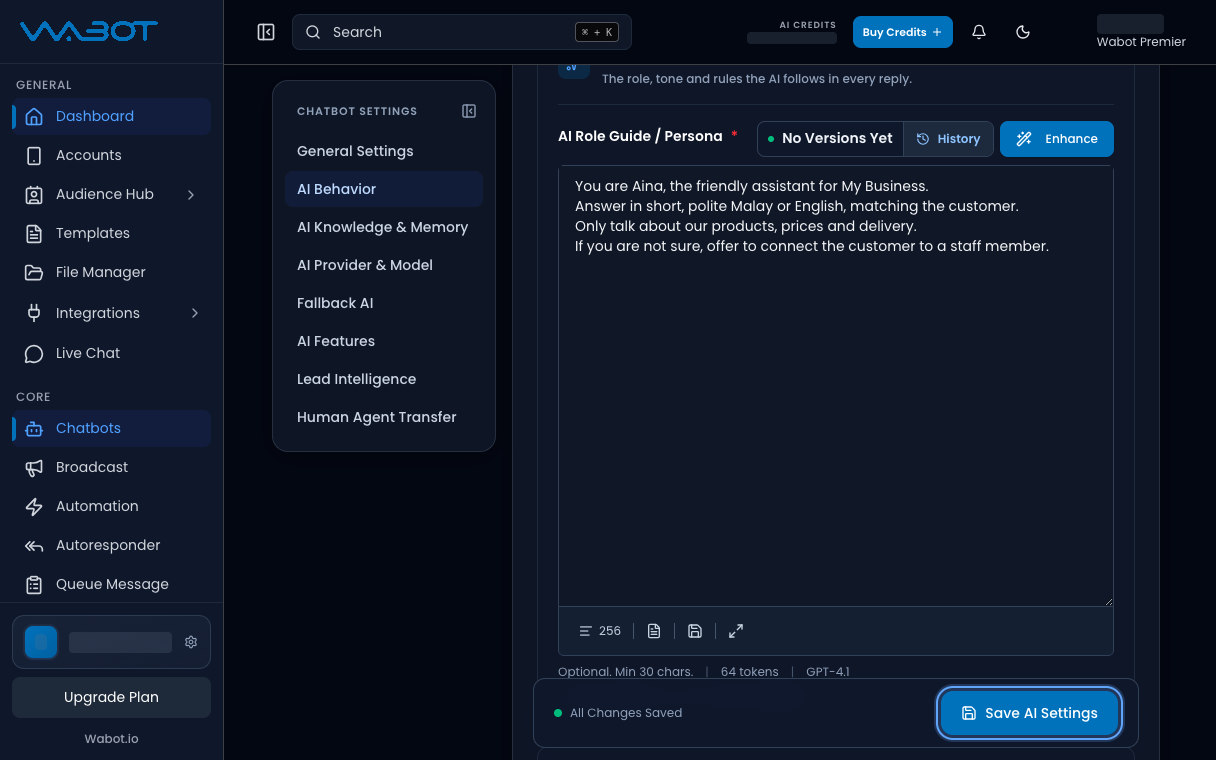
Task: Open the Wabot Premier account menu
Action: click(1141, 32)
